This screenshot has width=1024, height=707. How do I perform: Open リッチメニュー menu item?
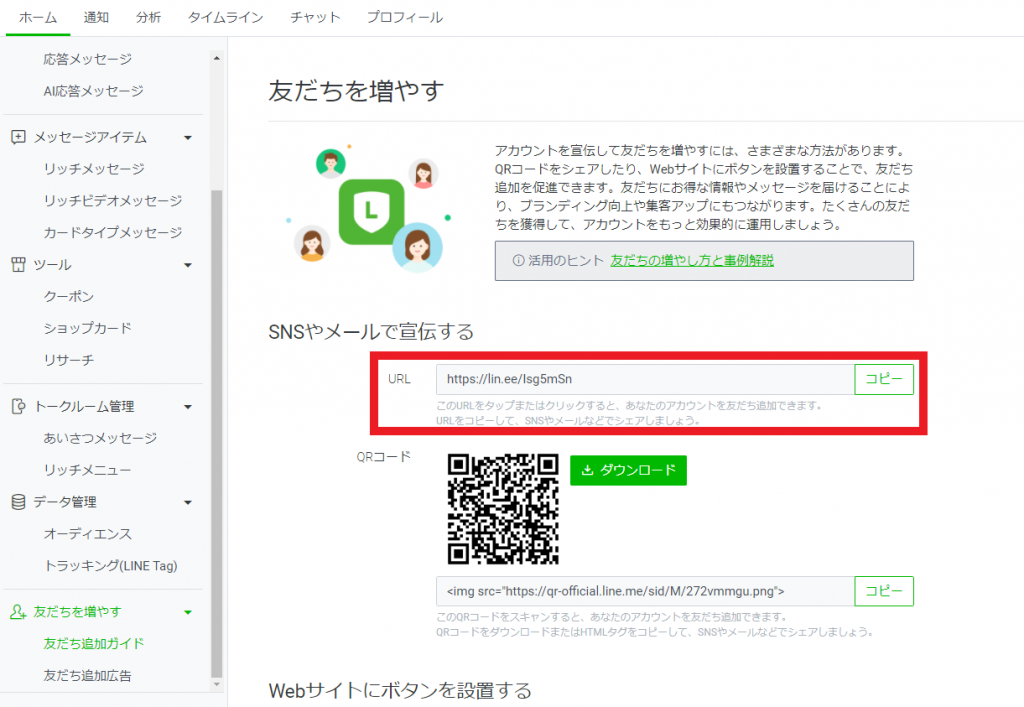(x=88, y=470)
